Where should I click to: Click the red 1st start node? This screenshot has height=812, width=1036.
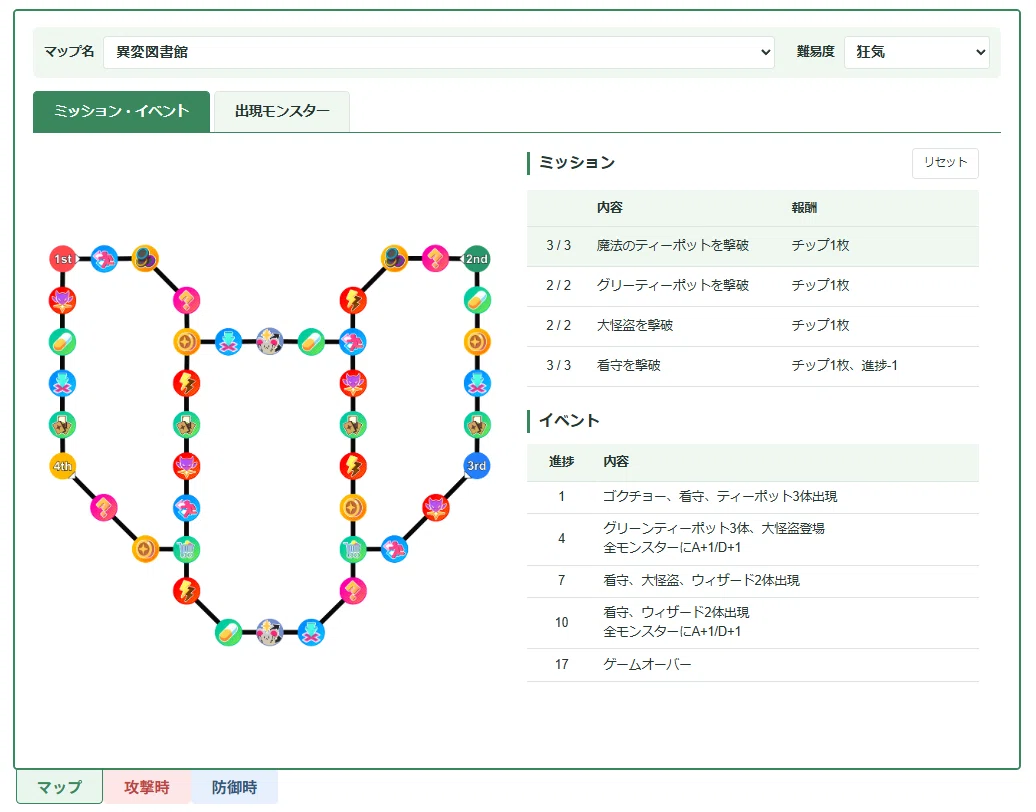63,259
